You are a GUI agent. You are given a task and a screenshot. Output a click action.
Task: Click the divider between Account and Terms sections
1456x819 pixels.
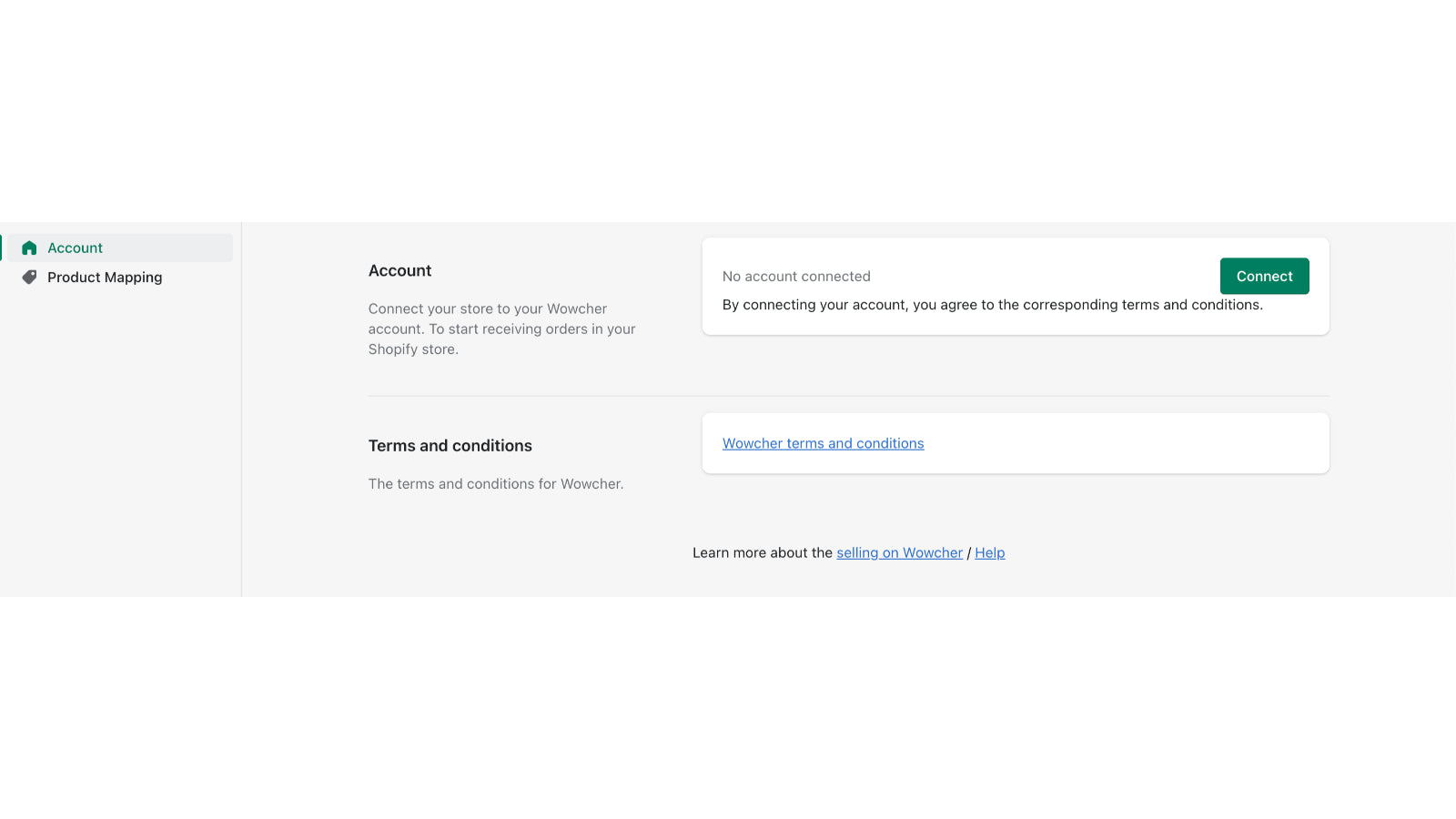click(848, 396)
